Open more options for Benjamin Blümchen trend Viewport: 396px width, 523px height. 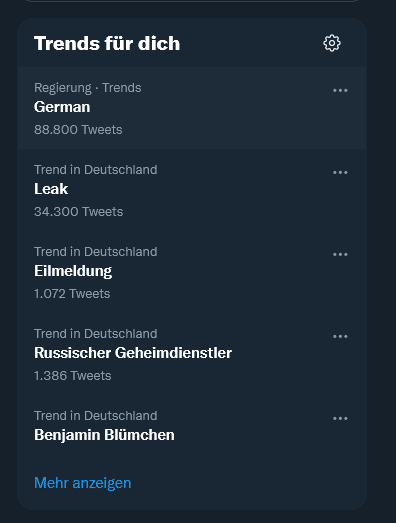click(340, 418)
